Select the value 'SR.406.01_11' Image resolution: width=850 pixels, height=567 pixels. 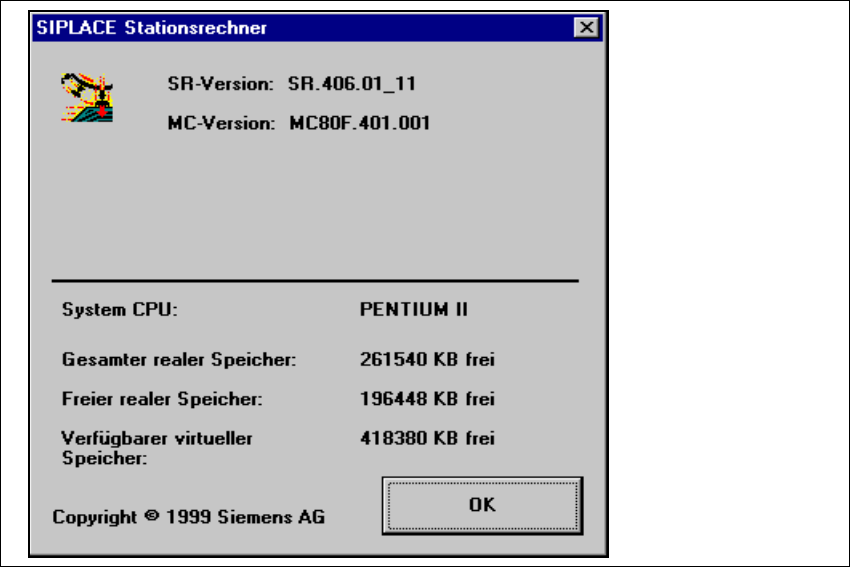[x=352, y=84]
